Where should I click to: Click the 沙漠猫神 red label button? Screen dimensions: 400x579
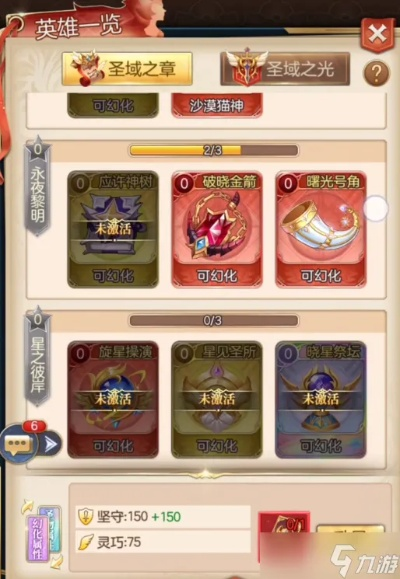point(217,105)
